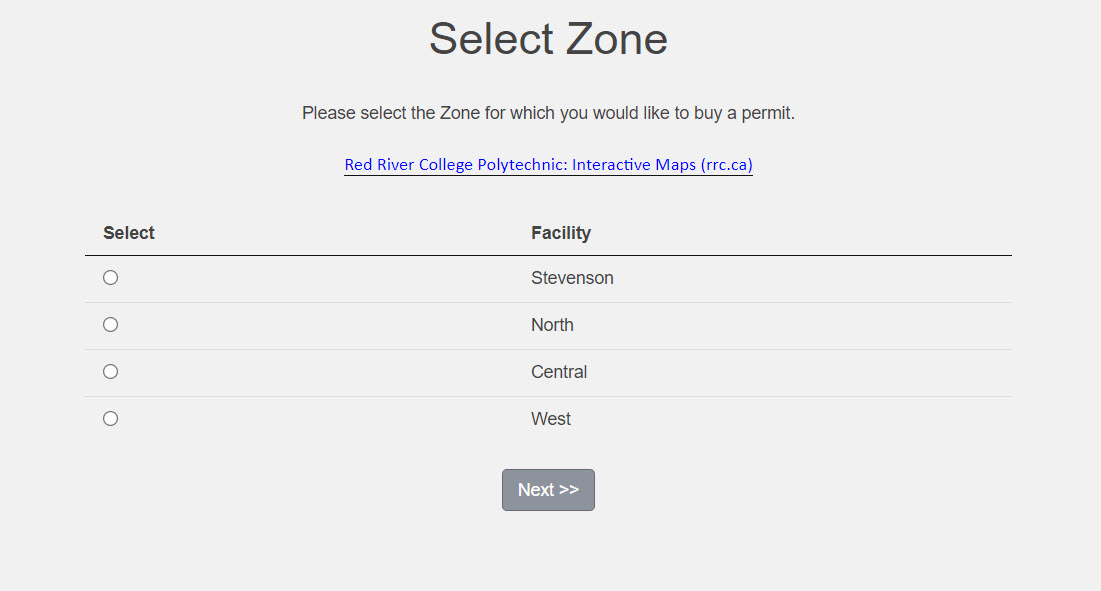Click the Select column header
The image size is (1101, 591).
click(129, 233)
